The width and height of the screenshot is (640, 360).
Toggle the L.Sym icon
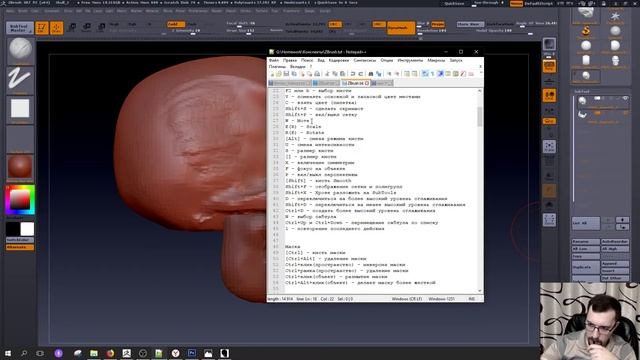pyautogui.click(x=549, y=111)
